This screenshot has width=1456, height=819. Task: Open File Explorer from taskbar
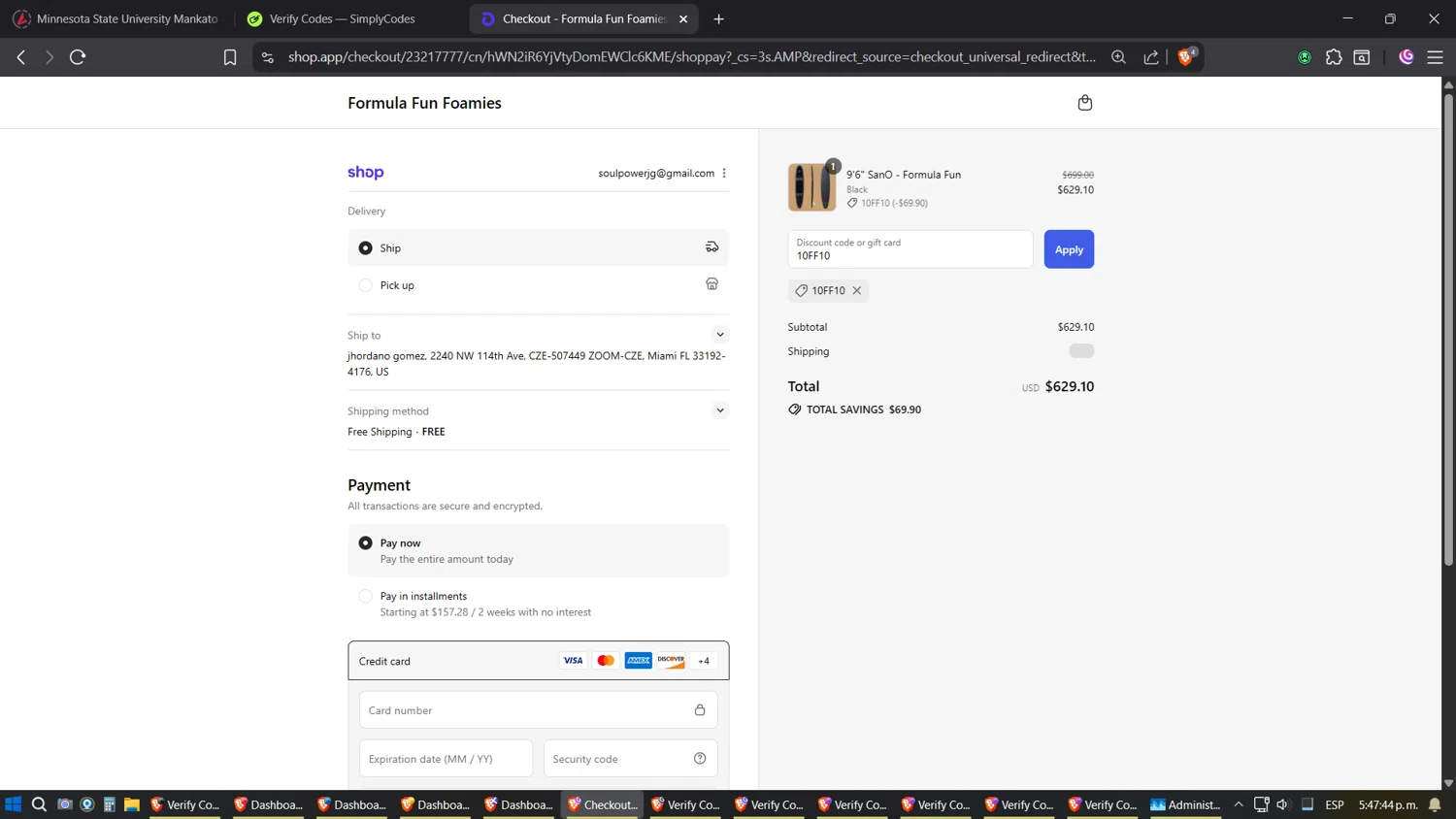(132, 804)
